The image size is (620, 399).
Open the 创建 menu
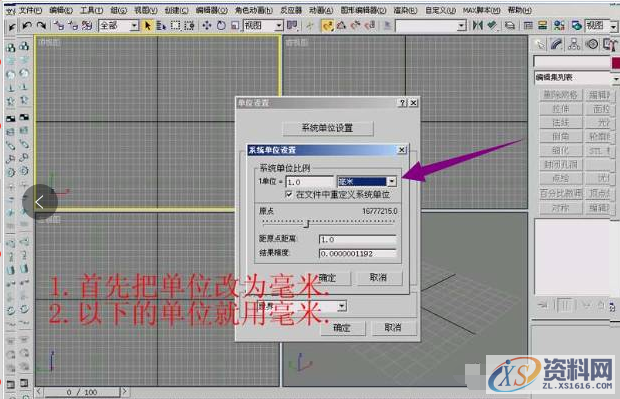click(x=176, y=10)
